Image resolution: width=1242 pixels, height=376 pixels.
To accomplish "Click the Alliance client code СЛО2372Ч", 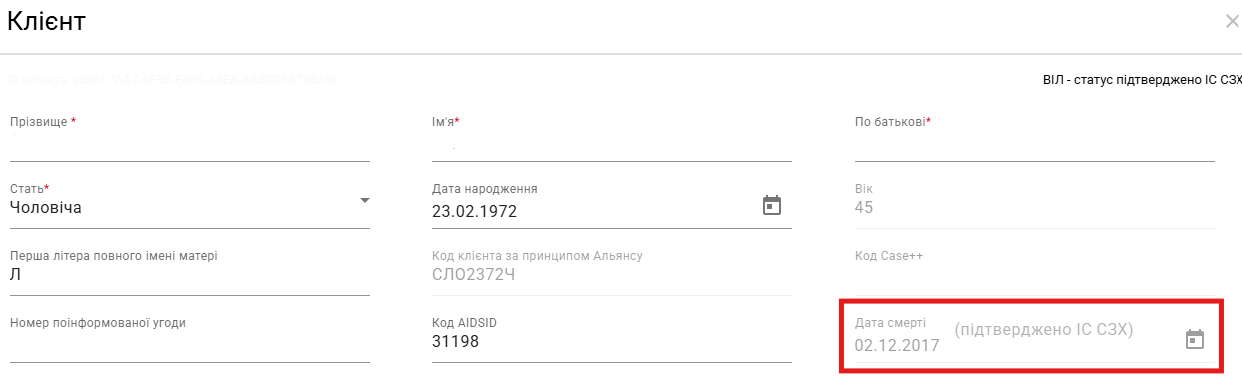I will [x=473, y=275].
